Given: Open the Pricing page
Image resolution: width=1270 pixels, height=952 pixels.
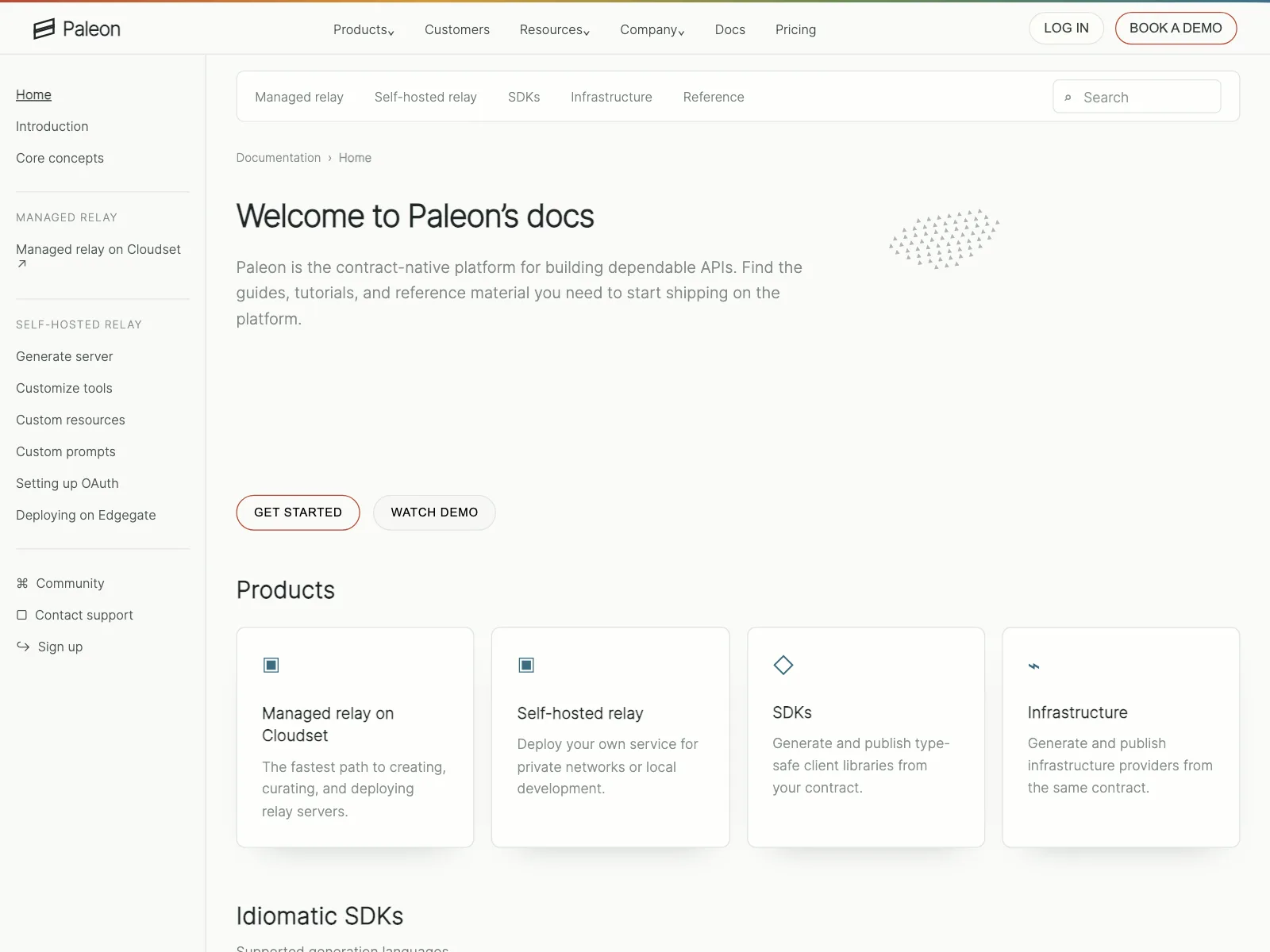Looking at the screenshot, I should point(795,29).
